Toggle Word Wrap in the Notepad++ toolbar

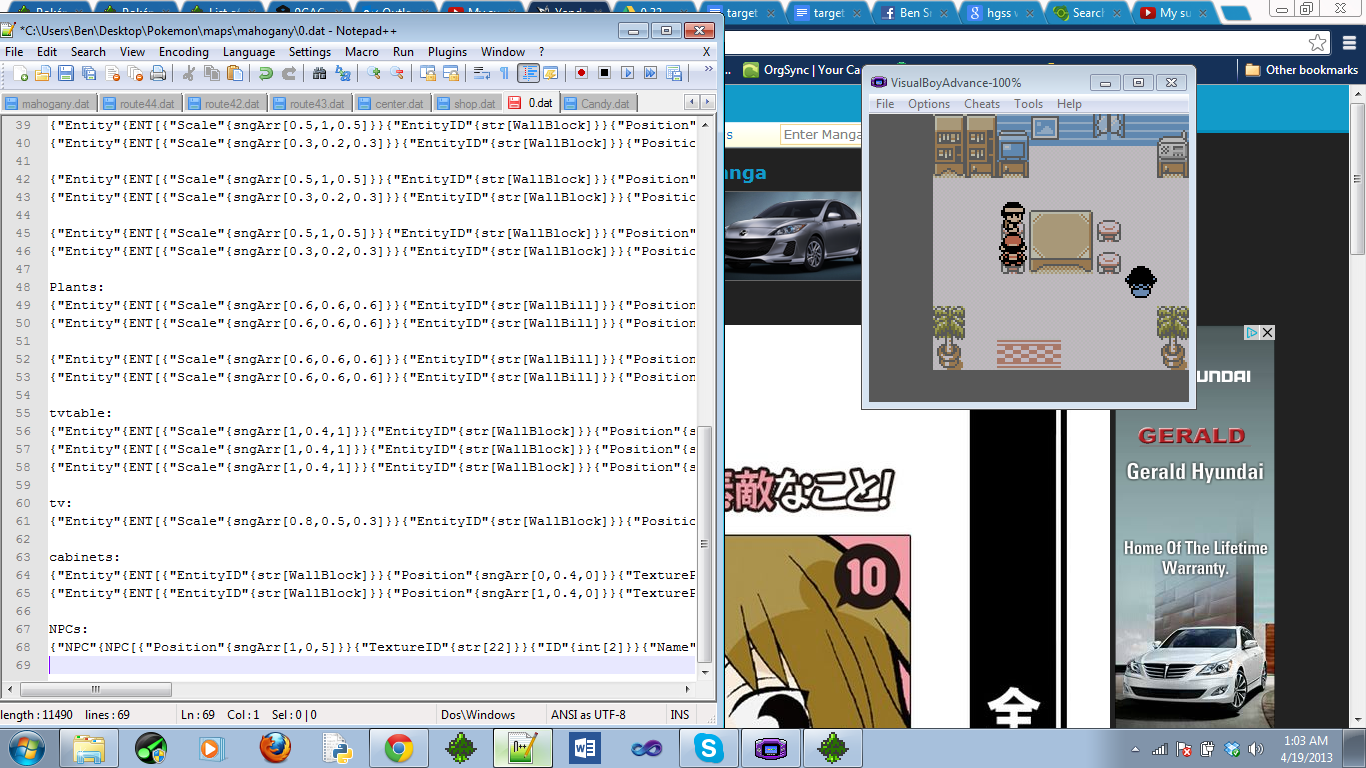point(481,73)
